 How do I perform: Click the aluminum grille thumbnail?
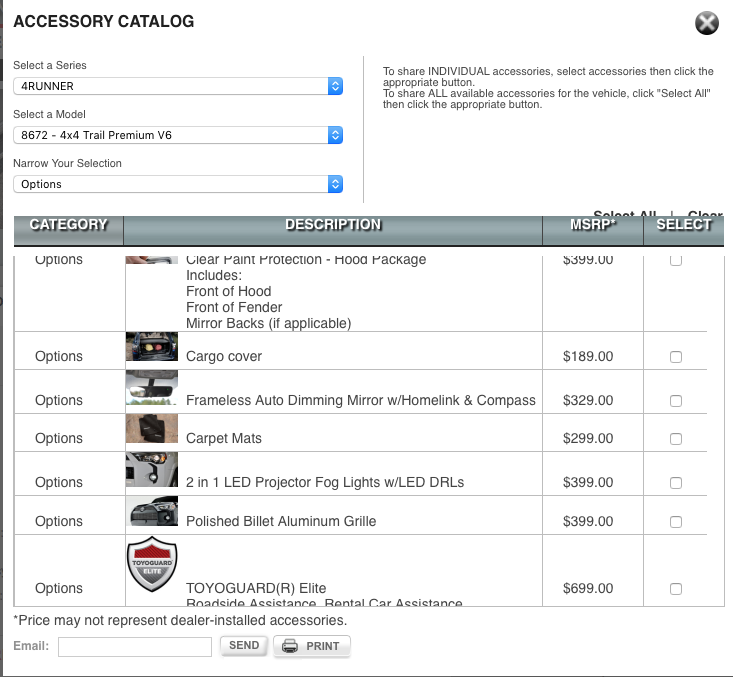152,511
